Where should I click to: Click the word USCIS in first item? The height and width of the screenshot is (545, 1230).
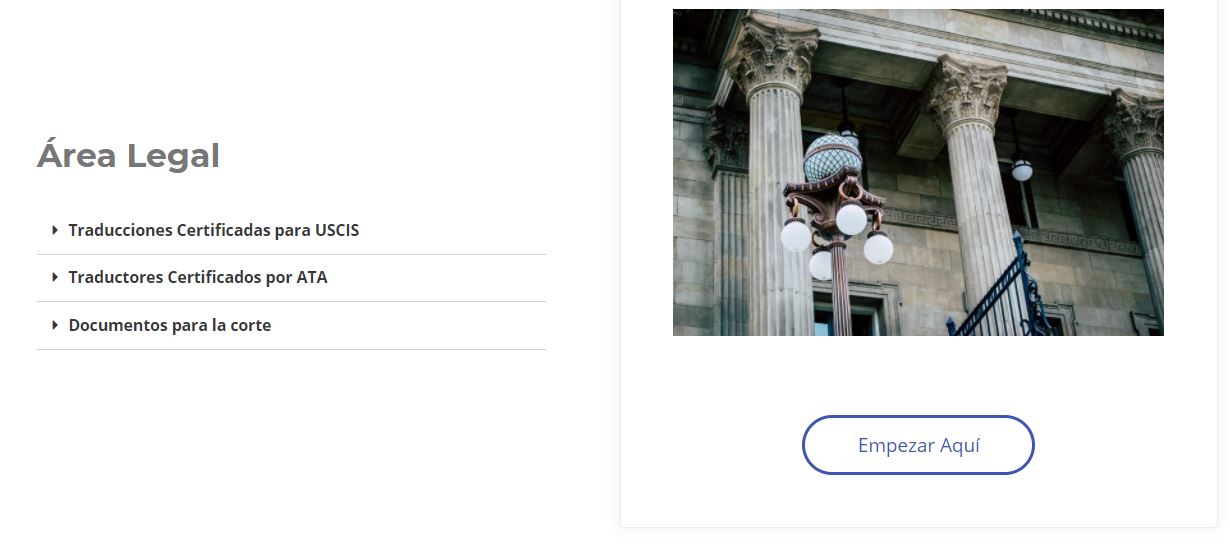pos(337,230)
